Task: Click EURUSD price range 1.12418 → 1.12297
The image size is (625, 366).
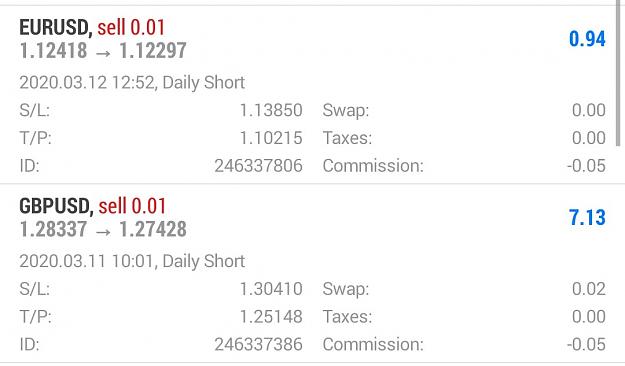Action: 103,51
